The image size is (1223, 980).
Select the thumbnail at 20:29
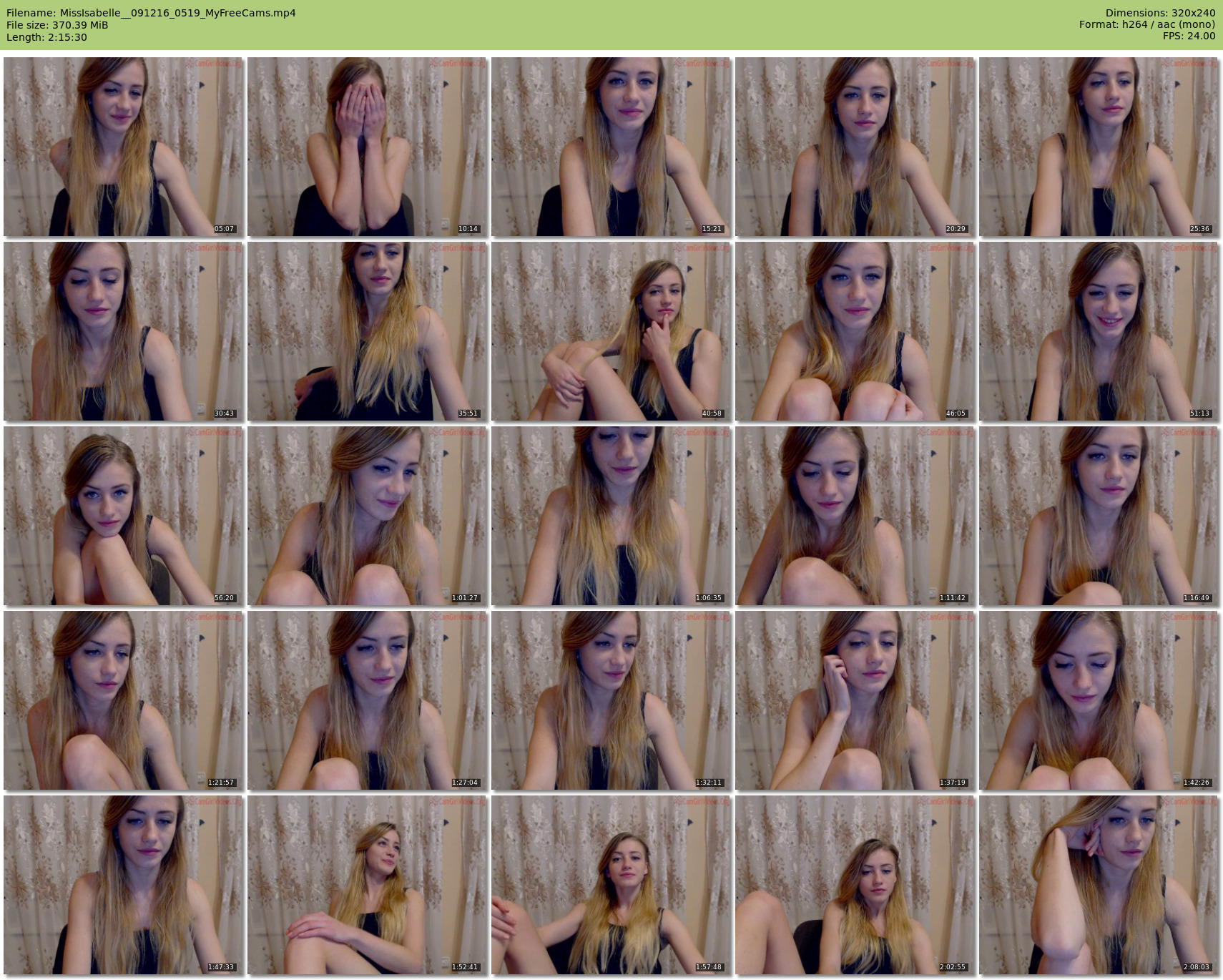855,147
